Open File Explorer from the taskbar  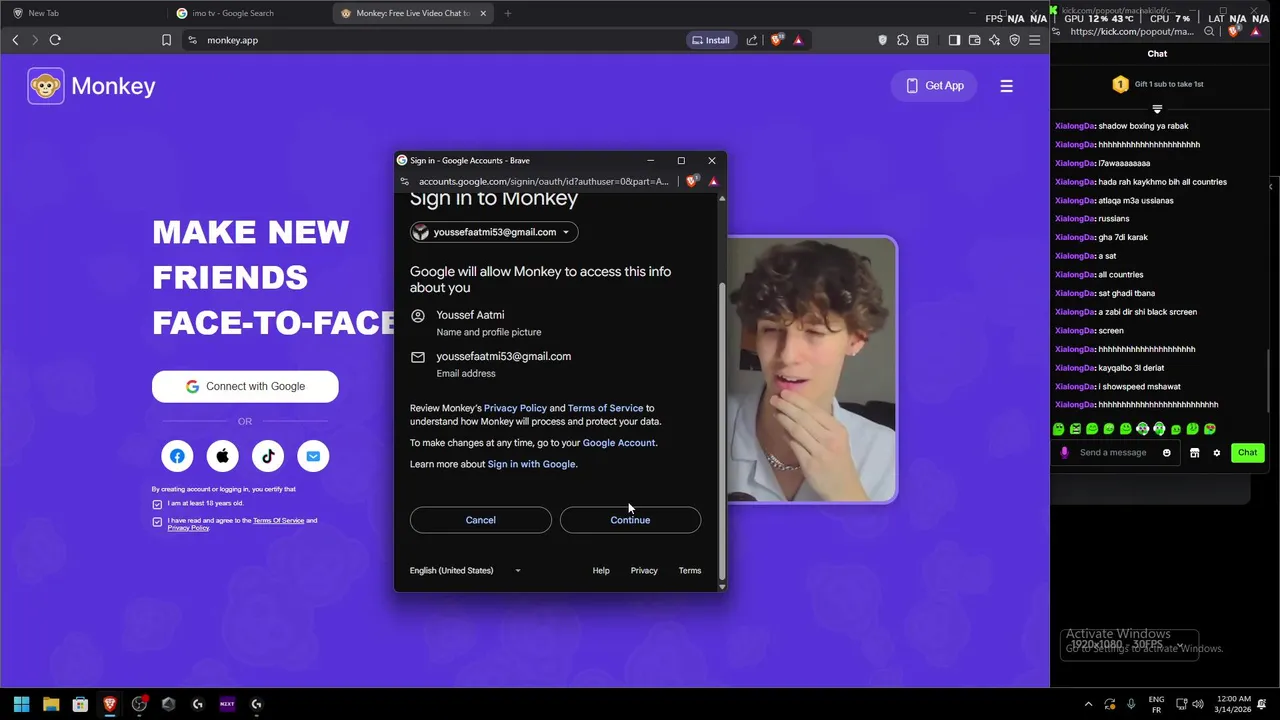pyautogui.click(x=51, y=704)
